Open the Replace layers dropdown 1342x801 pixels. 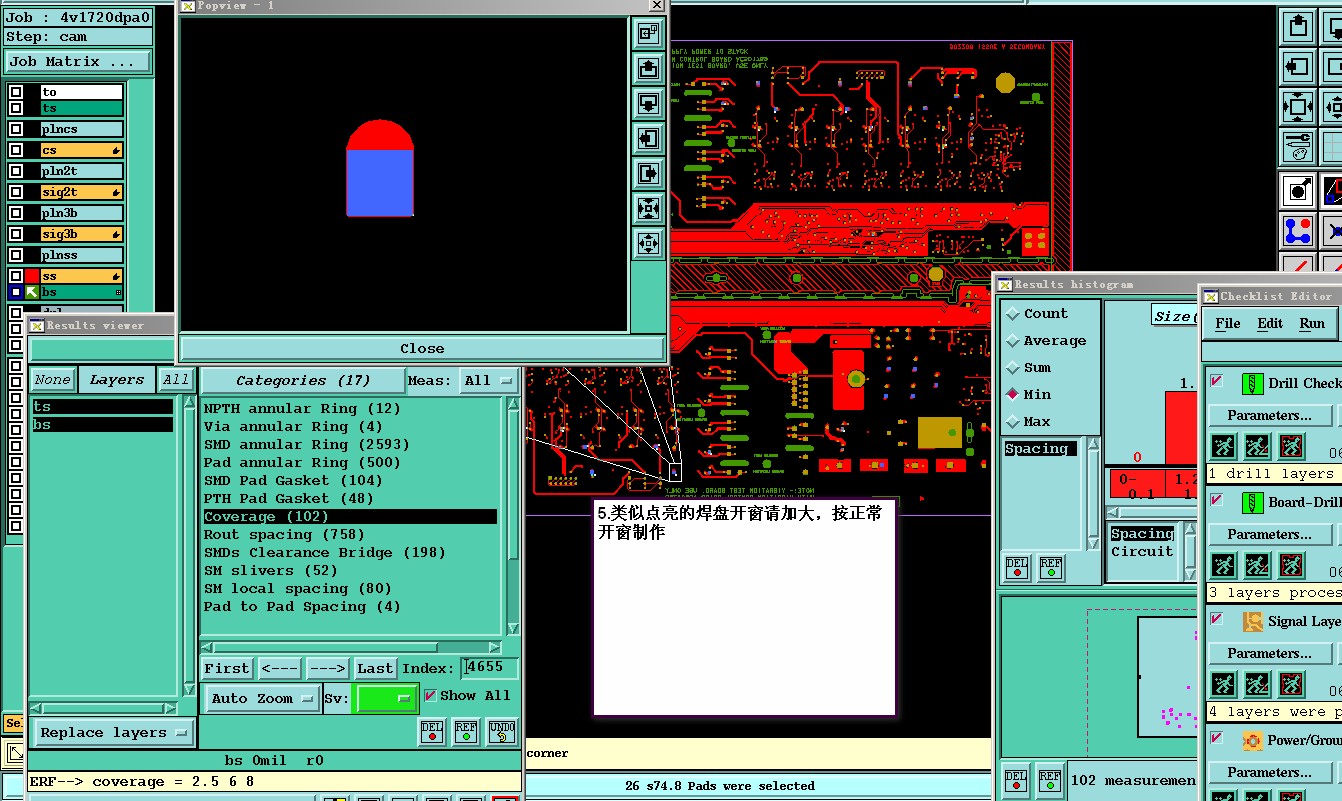click(113, 732)
